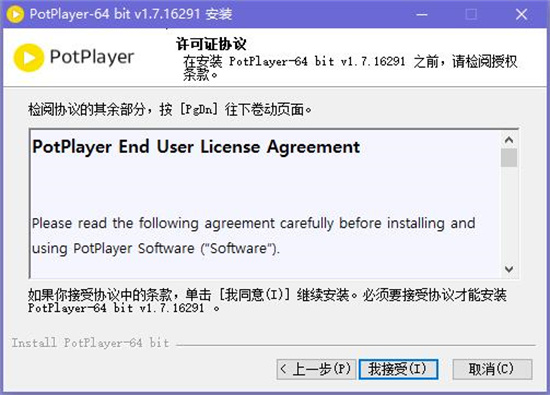Click the 许可证协议 header title
This screenshot has height=395, width=550.
211,44
